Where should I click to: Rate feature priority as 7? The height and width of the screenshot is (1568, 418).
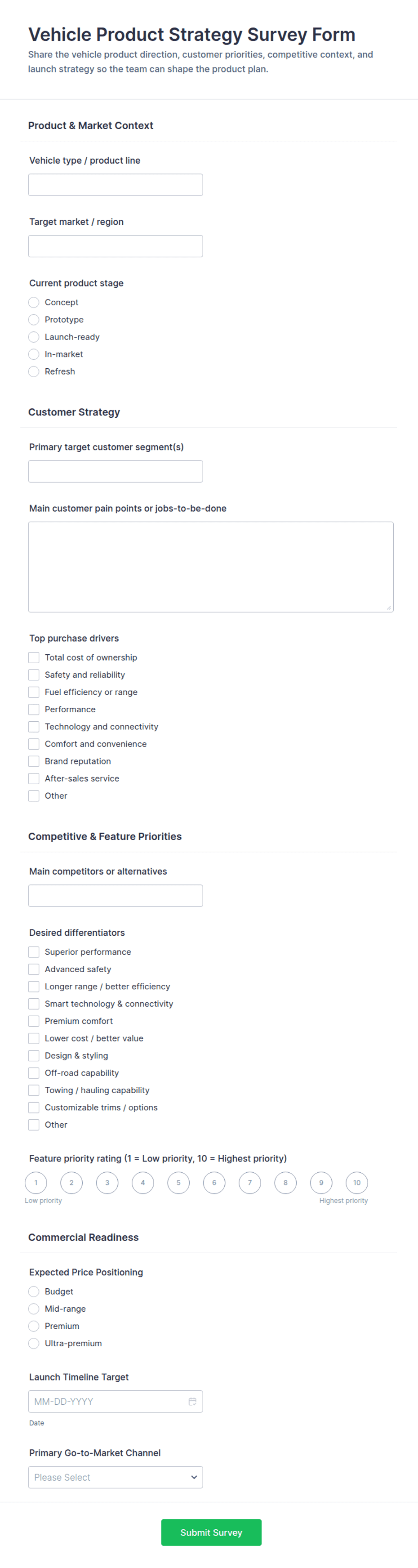click(x=249, y=1183)
